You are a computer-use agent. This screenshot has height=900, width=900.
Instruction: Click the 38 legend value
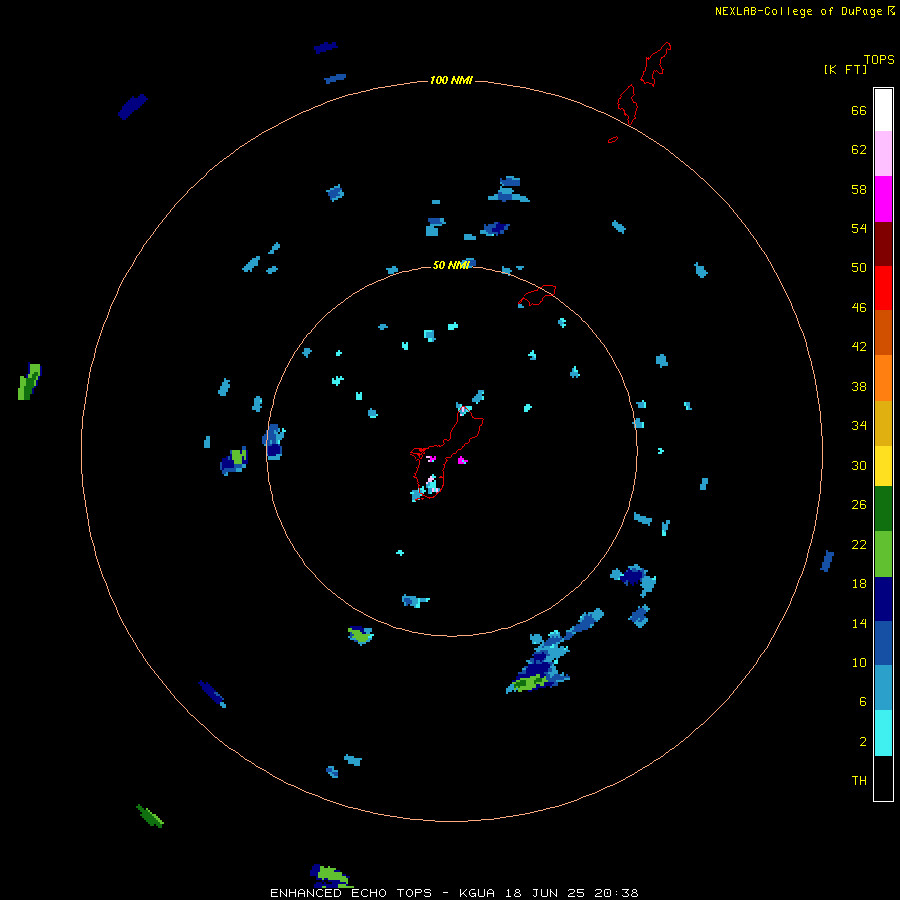(859, 386)
